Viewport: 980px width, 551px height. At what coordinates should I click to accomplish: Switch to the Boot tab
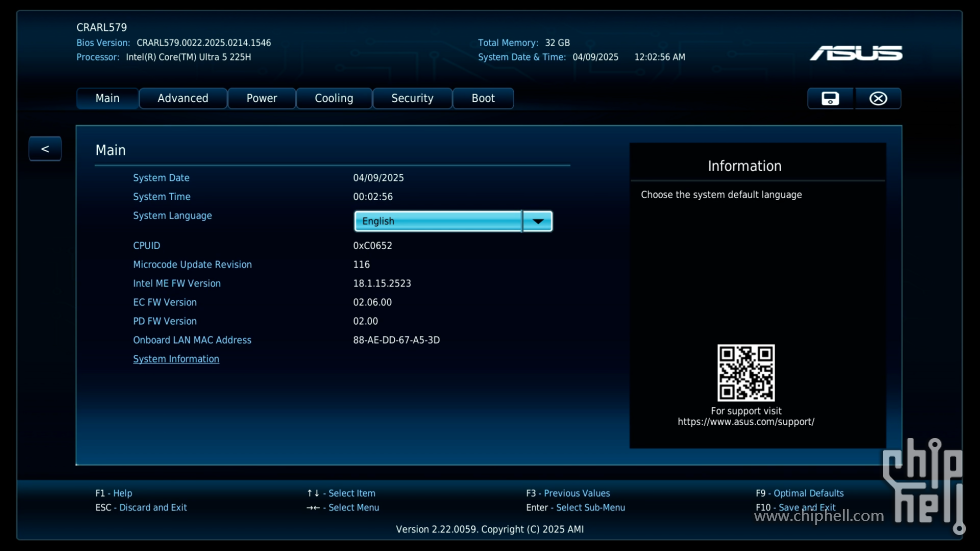pyautogui.click(x=483, y=99)
